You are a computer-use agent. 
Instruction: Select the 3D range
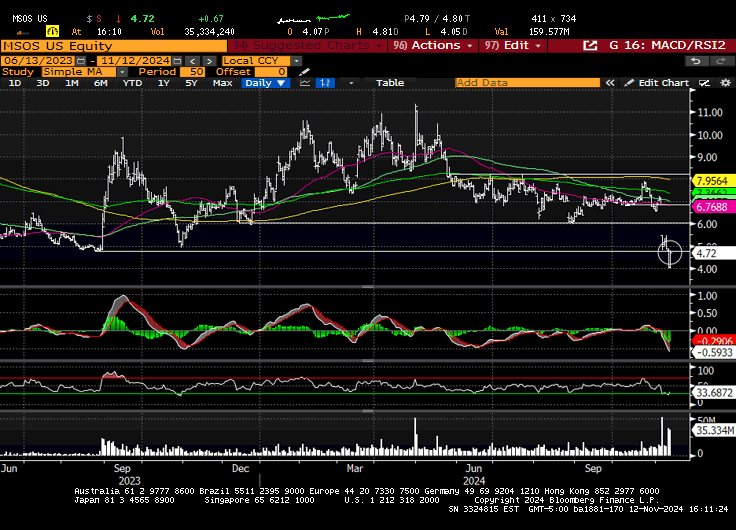tap(43, 83)
